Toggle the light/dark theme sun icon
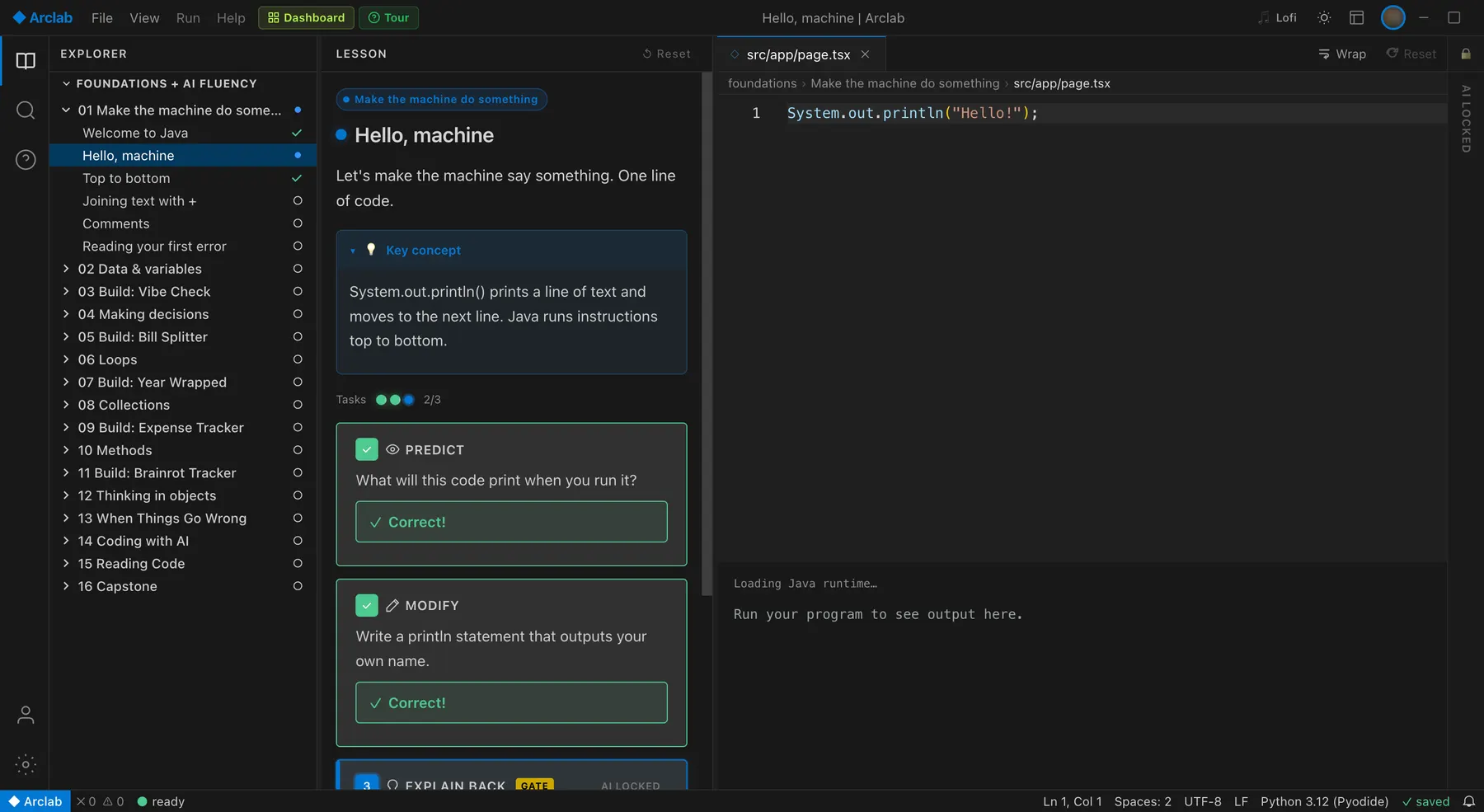 point(1324,18)
